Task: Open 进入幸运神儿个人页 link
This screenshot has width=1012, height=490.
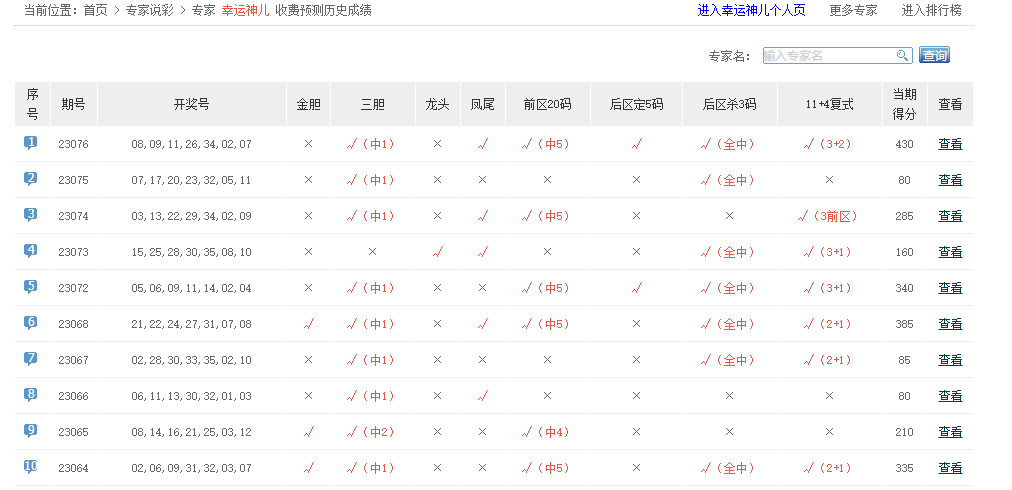Action: click(751, 10)
